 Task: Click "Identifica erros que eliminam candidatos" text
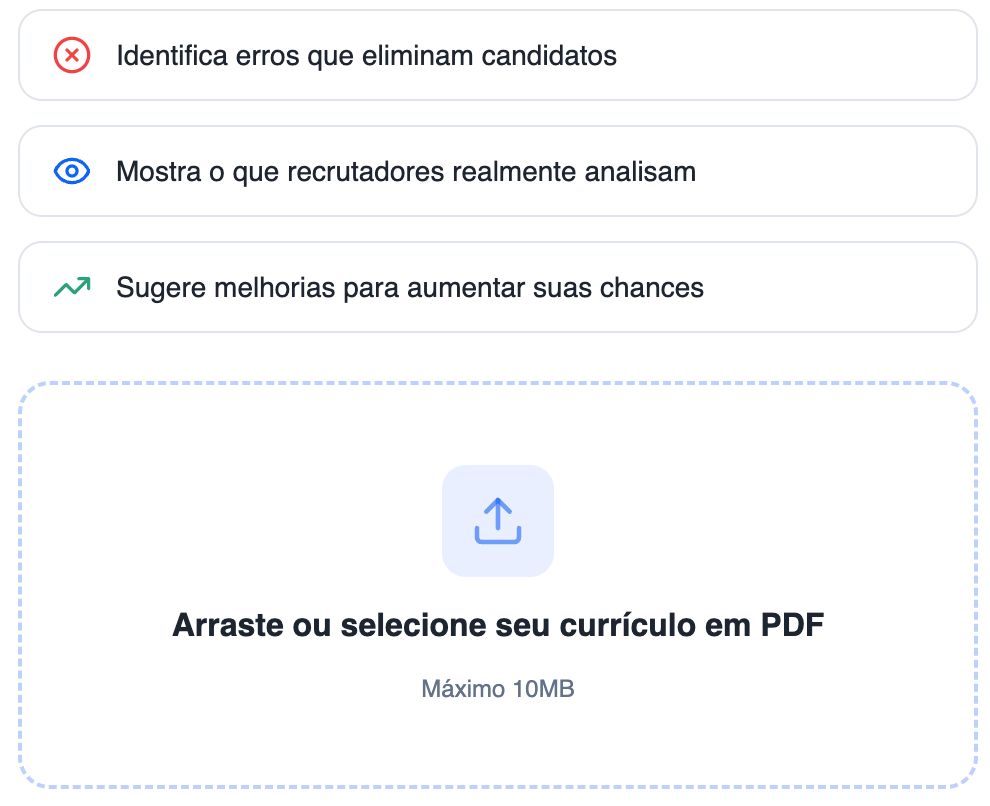[366, 56]
